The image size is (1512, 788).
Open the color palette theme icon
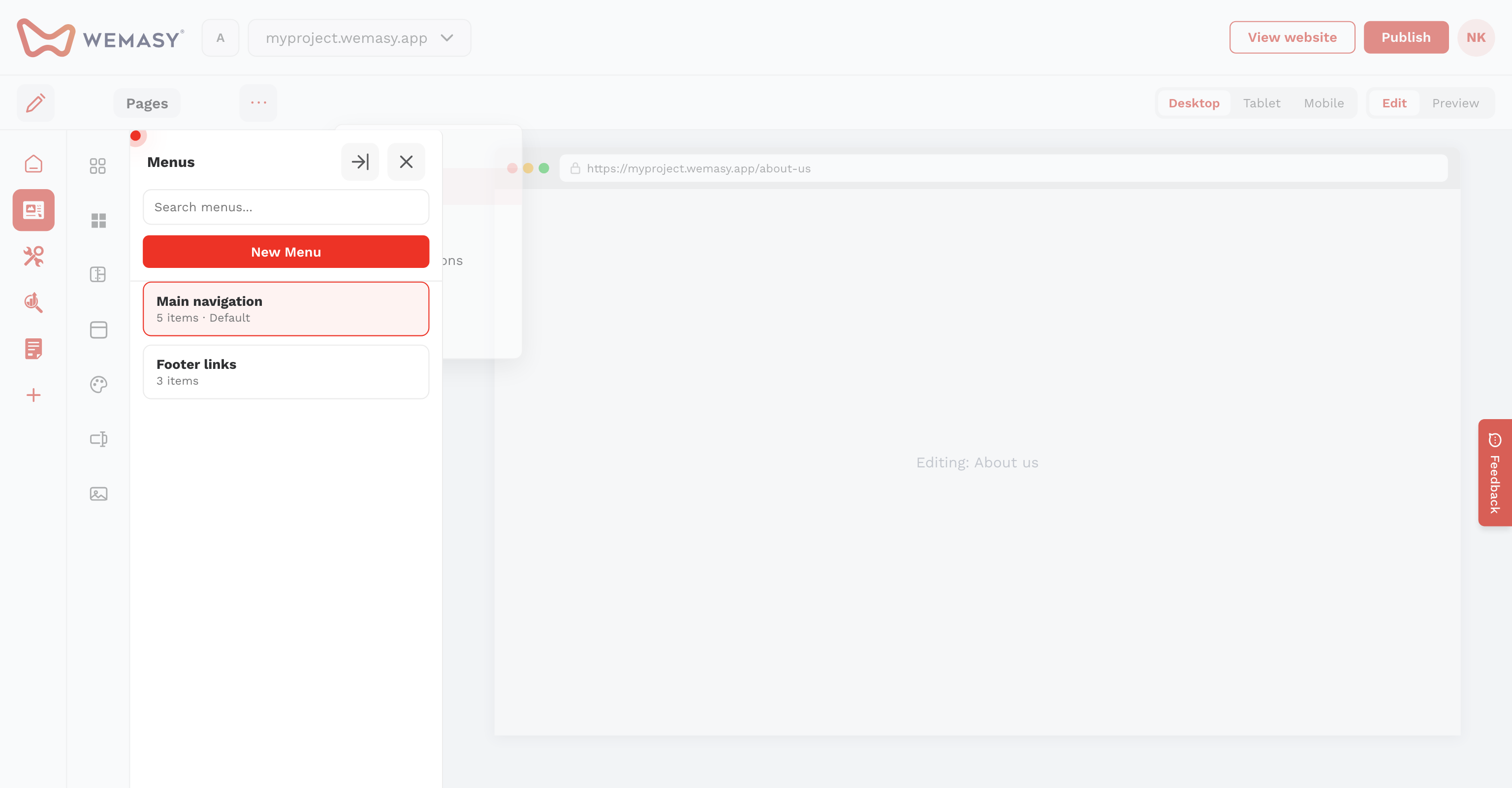pos(98,384)
